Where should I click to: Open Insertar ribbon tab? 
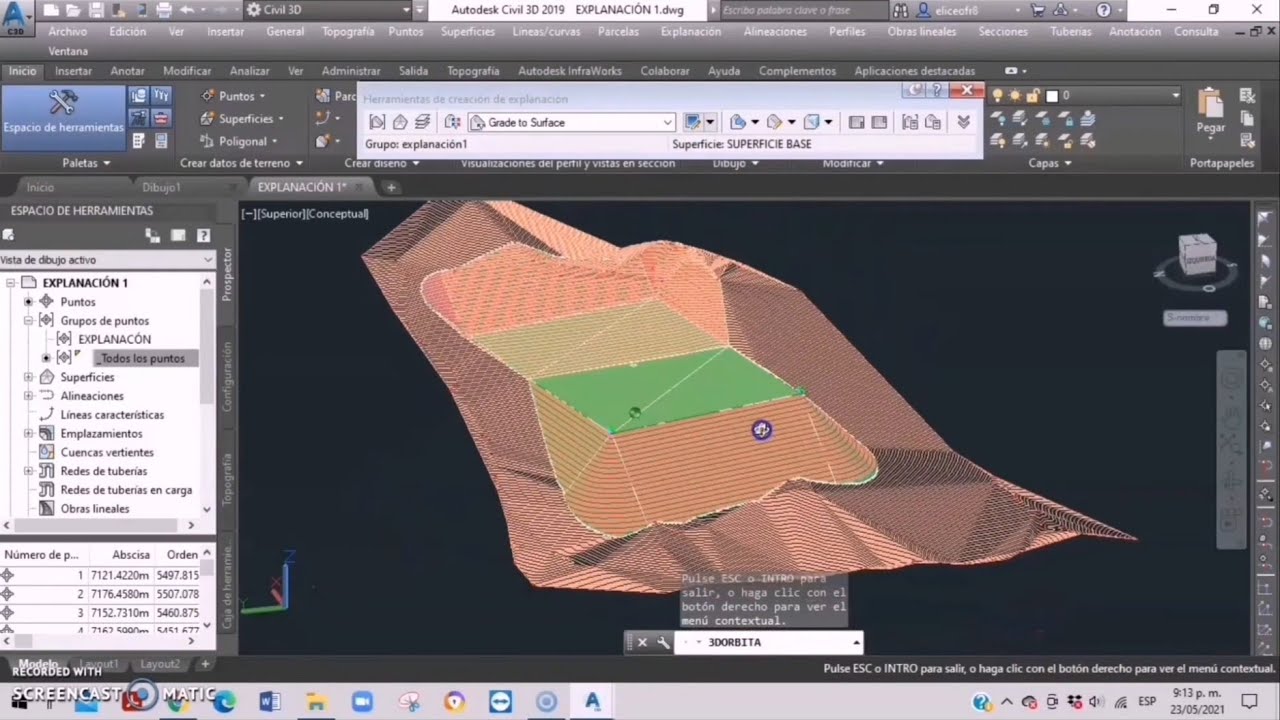(x=73, y=71)
